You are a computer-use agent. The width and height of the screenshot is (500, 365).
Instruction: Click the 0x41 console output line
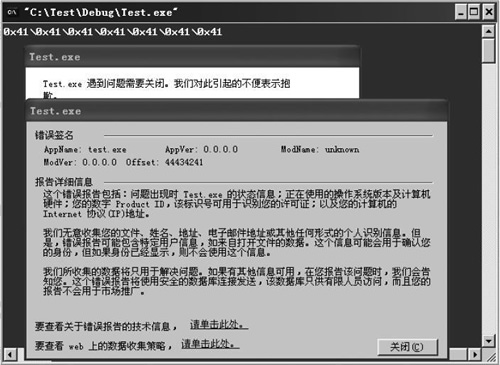coord(113,32)
